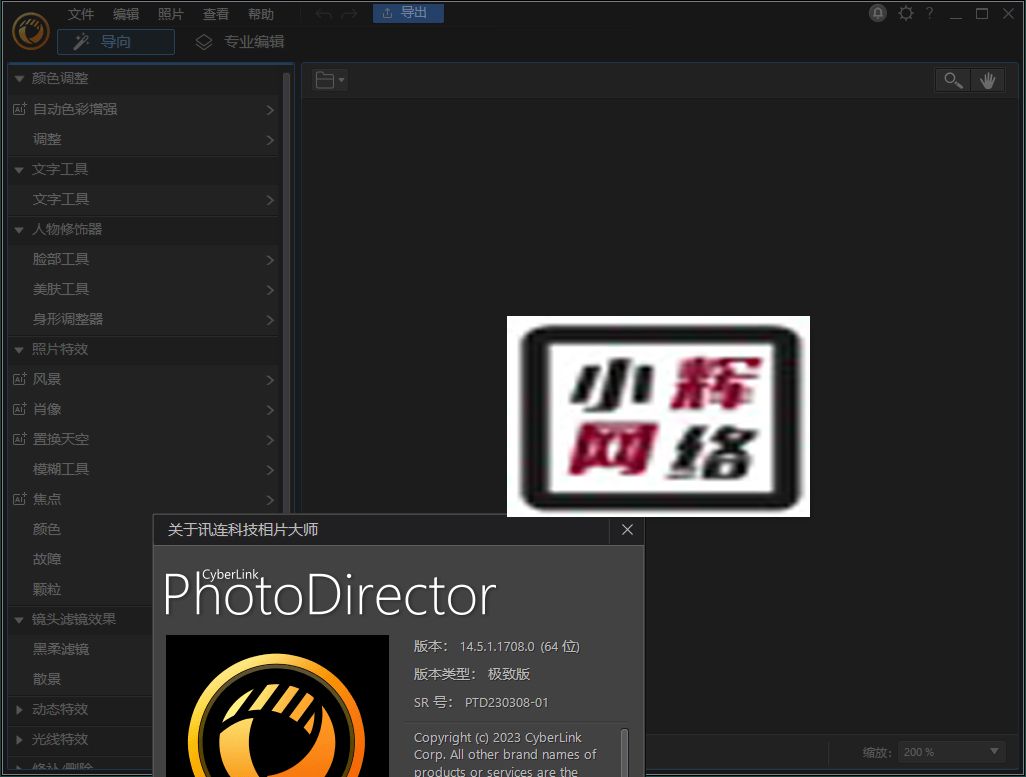Image resolution: width=1026 pixels, height=777 pixels.
Task: Click the redo arrow icon
Action: click(x=349, y=14)
